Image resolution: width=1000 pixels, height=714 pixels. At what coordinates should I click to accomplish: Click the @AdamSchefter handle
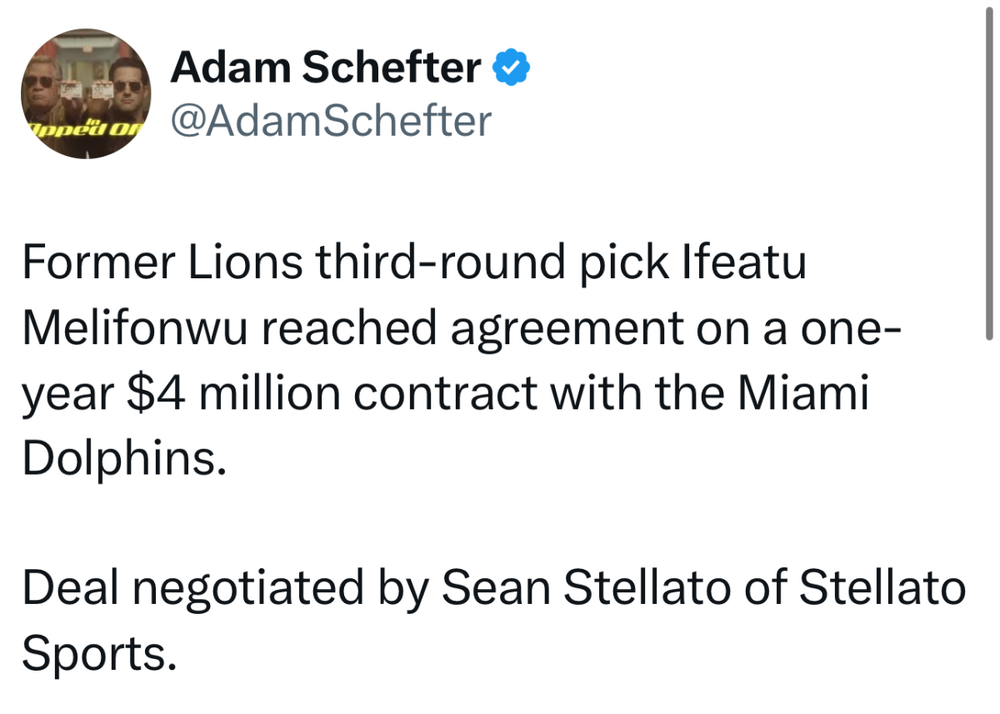(x=331, y=122)
